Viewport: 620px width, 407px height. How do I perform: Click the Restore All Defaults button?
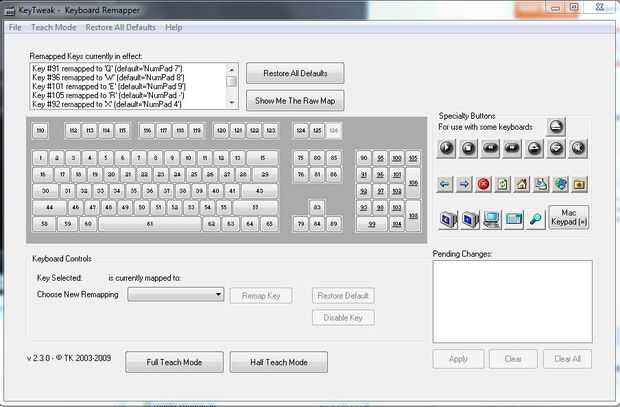(x=295, y=73)
